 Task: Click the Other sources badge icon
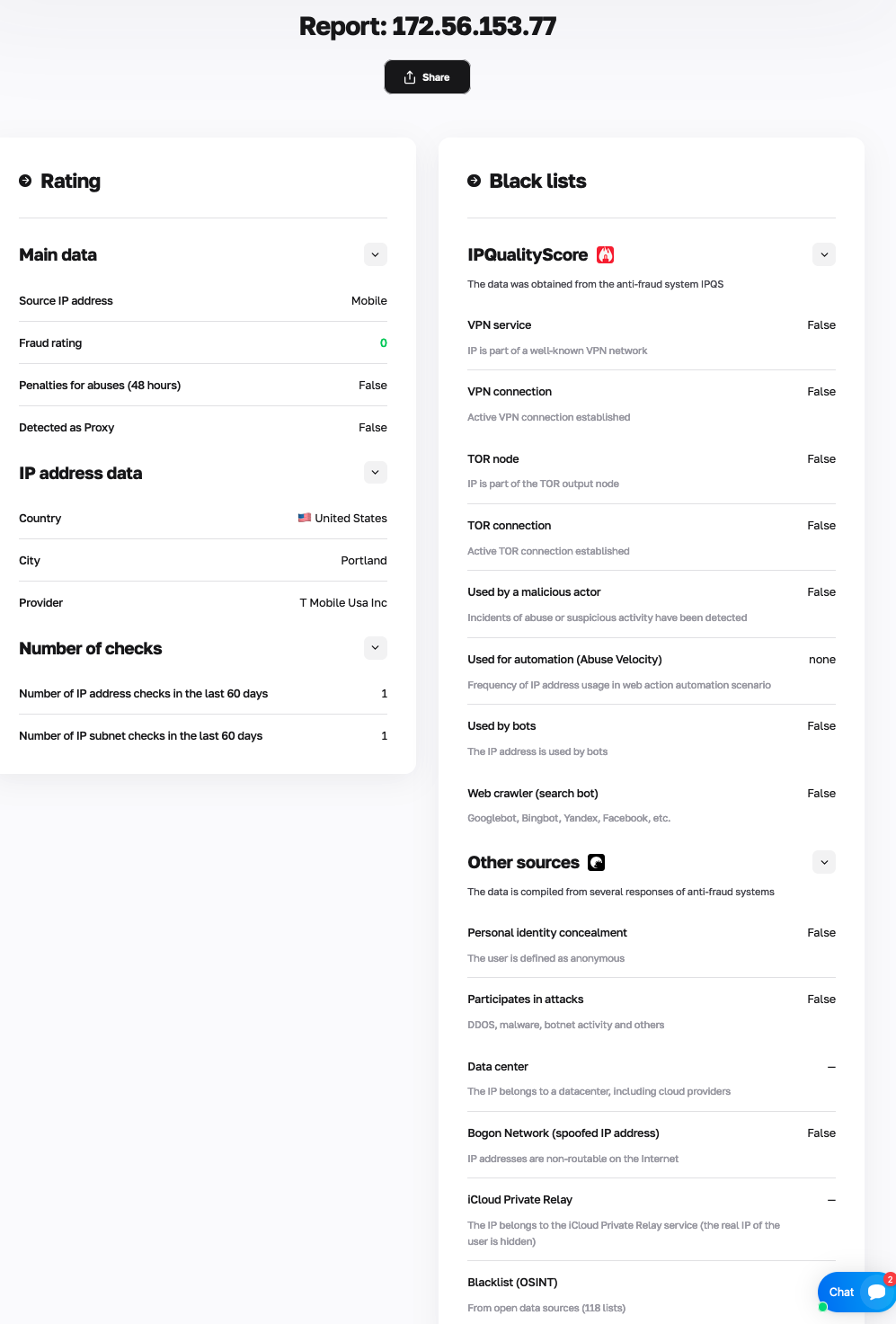tap(597, 862)
